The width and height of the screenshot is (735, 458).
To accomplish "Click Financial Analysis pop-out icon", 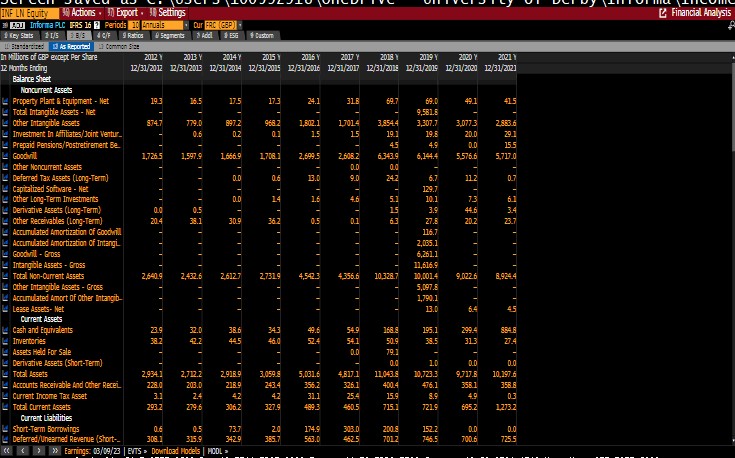I will point(663,13).
